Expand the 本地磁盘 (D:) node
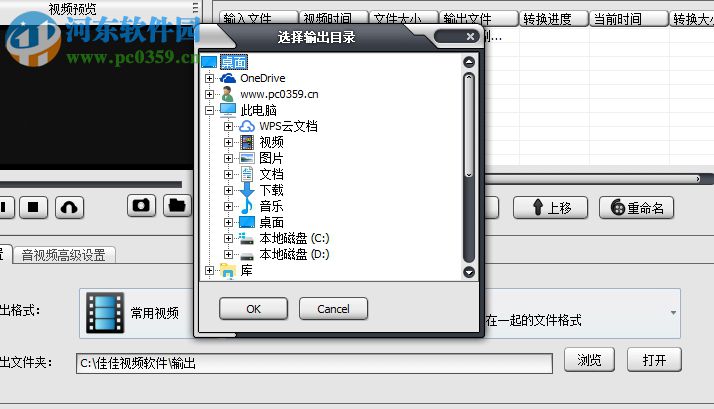714x409 pixels. click(229, 254)
